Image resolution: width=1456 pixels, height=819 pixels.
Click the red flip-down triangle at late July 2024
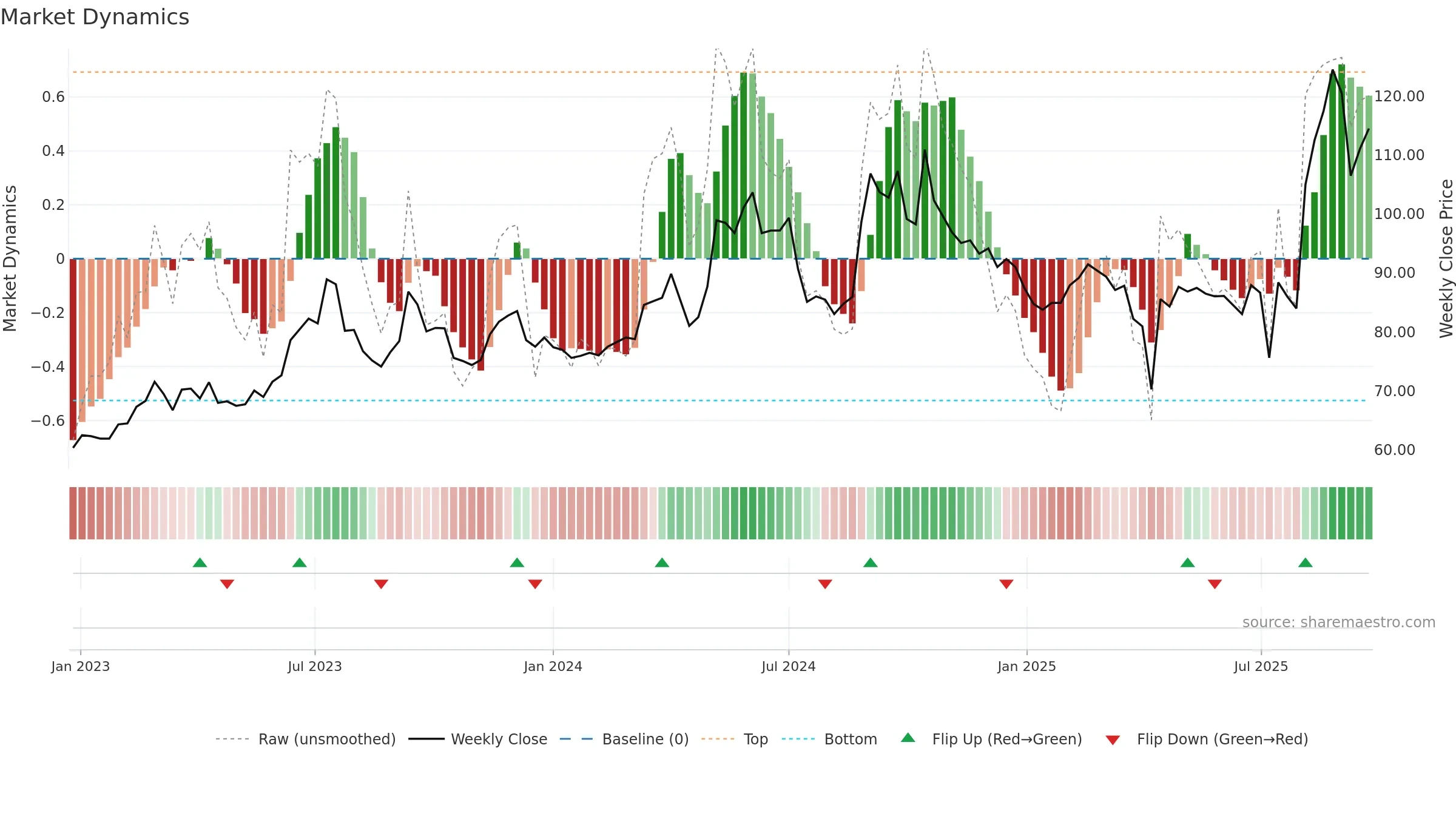(825, 584)
